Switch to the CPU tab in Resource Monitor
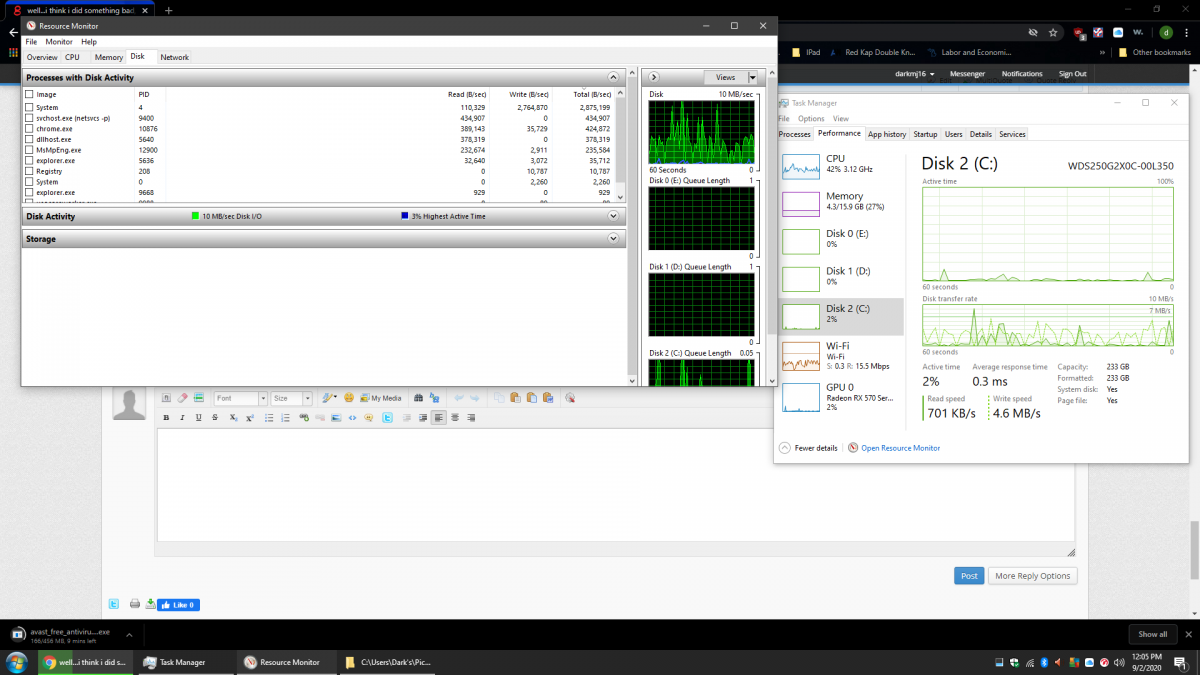Viewport: 1200px width, 675px height. tap(72, 58)
